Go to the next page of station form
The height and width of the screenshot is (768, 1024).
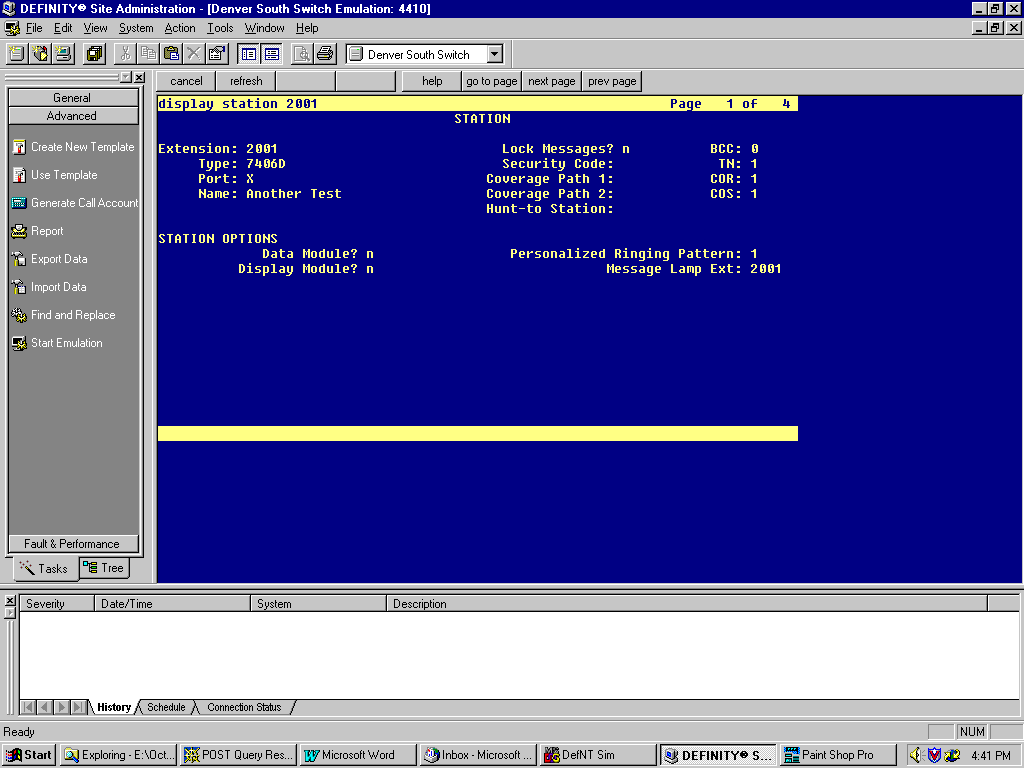552,81
